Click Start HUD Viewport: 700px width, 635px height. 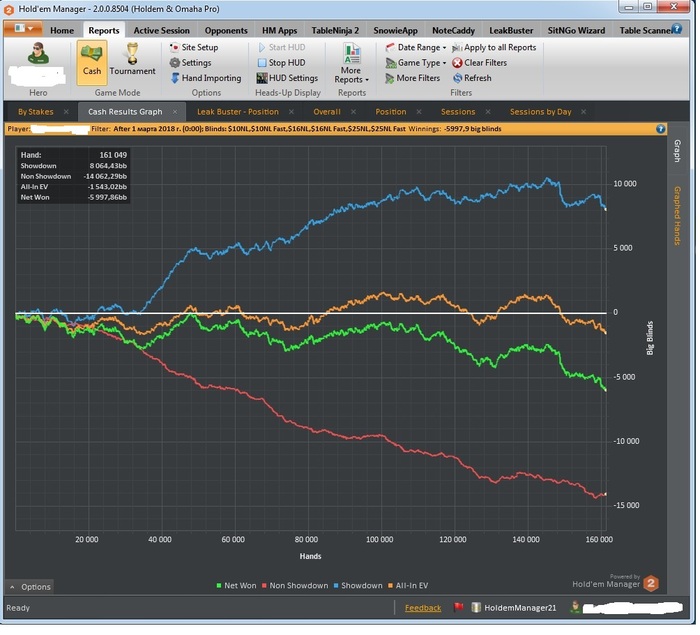pyautogui.click(x=282, y=47)
